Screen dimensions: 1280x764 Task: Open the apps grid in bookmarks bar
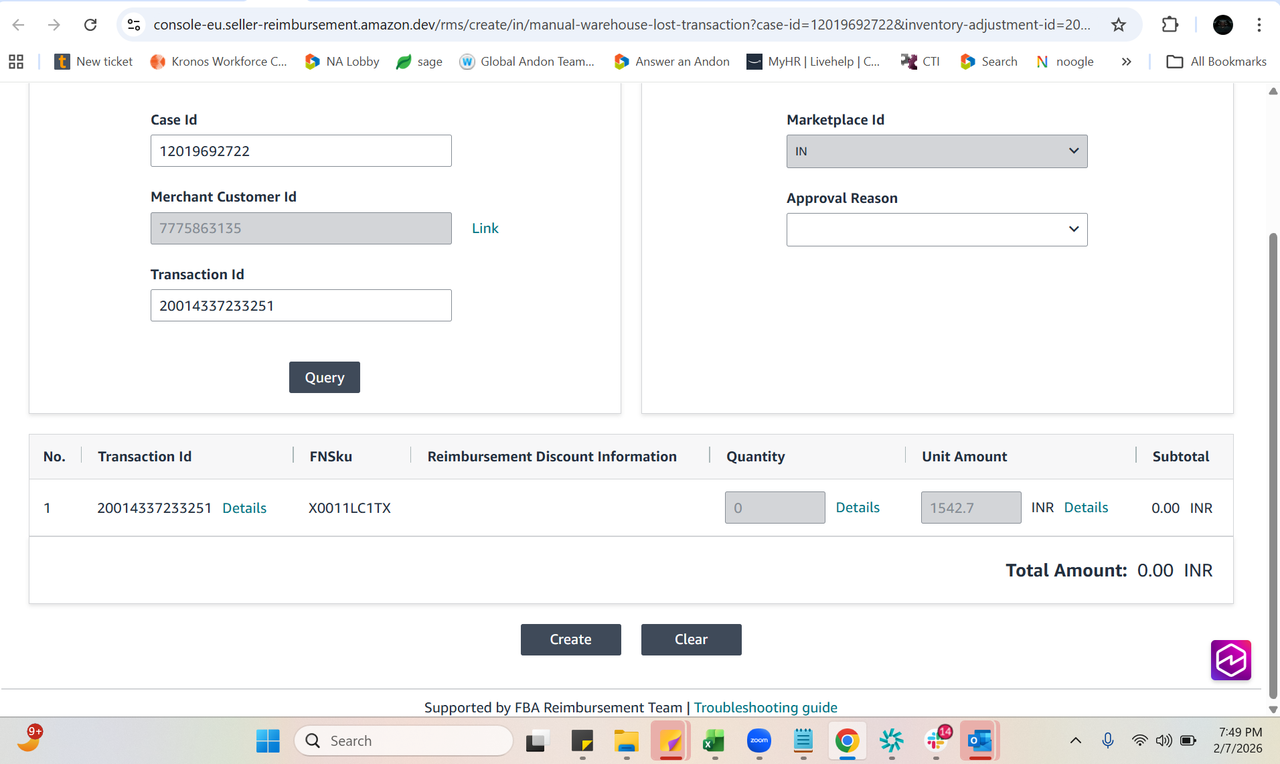[x=16, y=61]
